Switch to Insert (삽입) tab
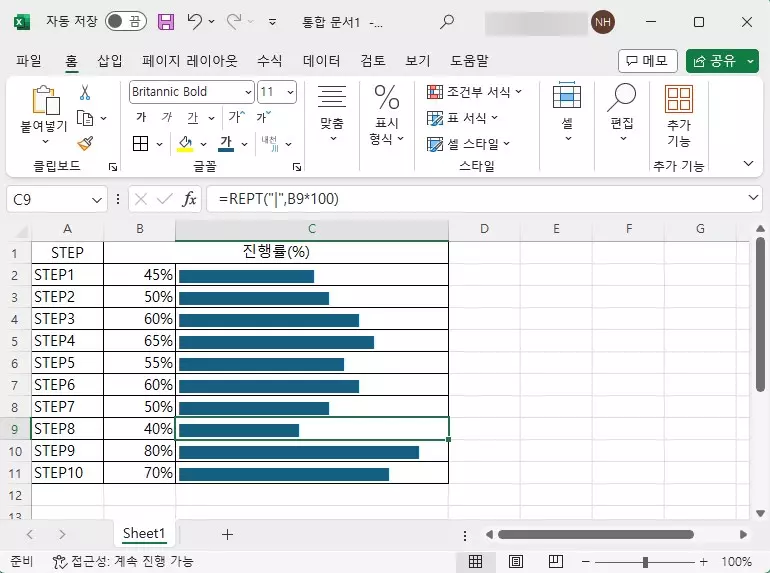Screen dimensions: 770x573 tap(110, 61)
